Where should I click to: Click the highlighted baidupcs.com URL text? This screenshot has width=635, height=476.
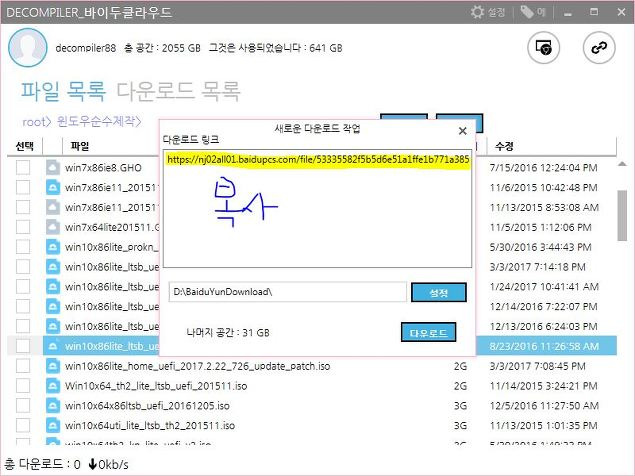point(318,159)
